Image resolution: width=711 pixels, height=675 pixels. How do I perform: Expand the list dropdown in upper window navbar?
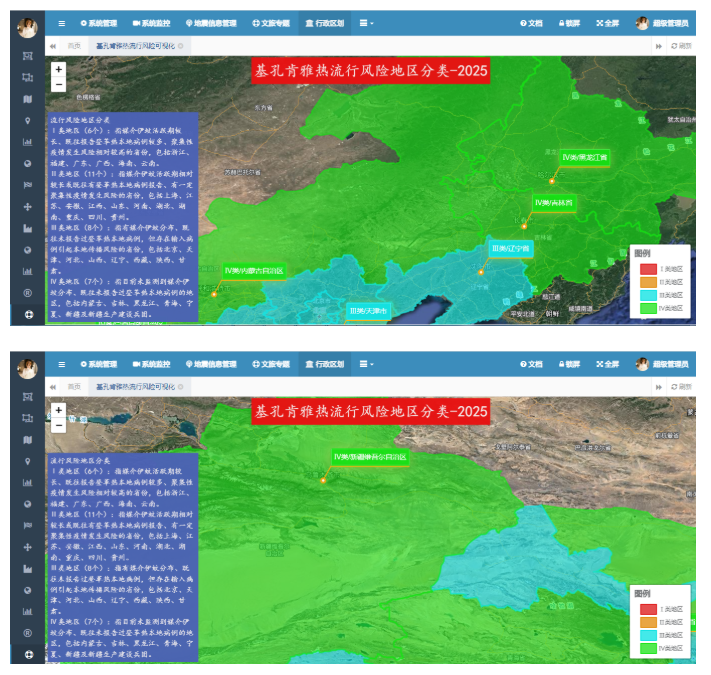point(366,23)
